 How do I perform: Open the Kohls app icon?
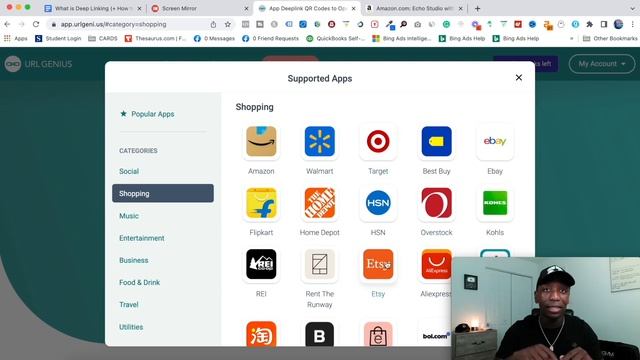coord(495,203)
